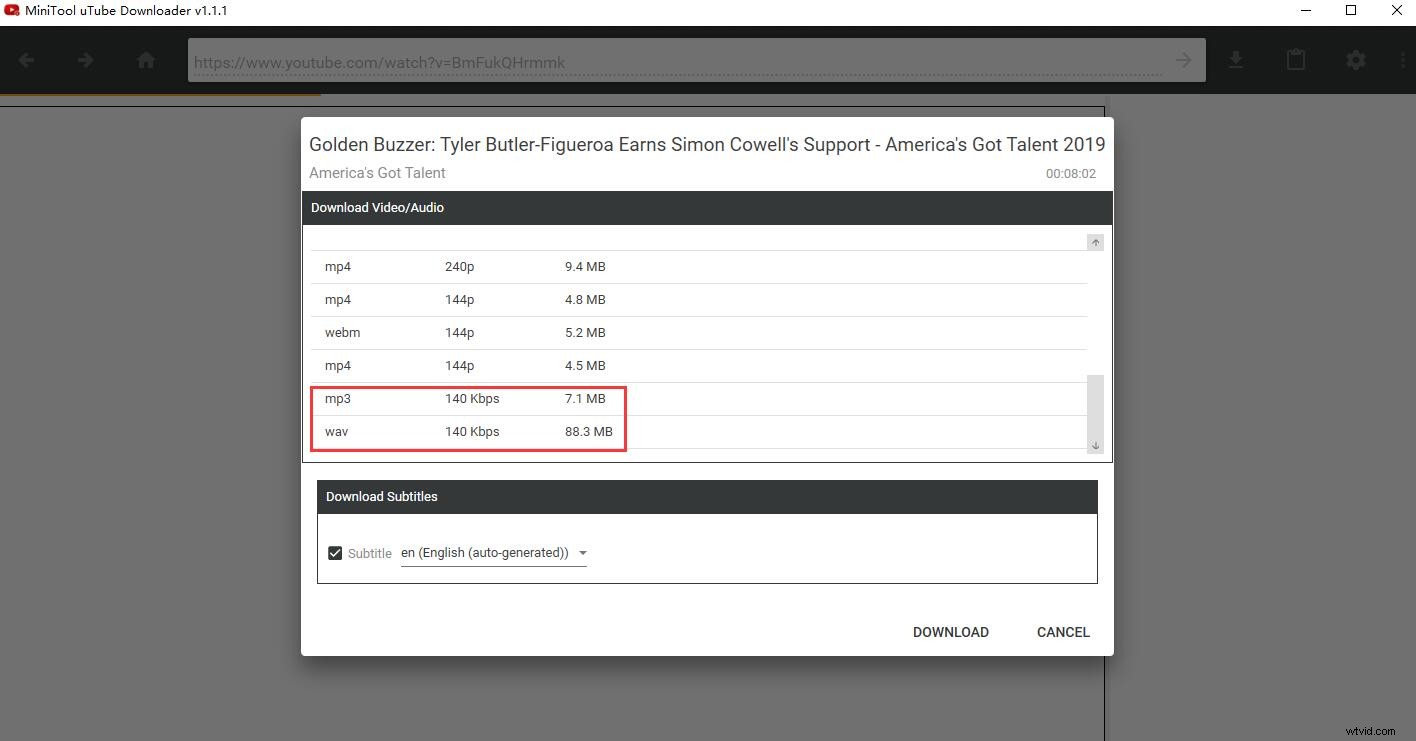Open the download manager icon on toolbar
The width and height of the screenshot is (1416, 741).
[x=1236, y=60]
